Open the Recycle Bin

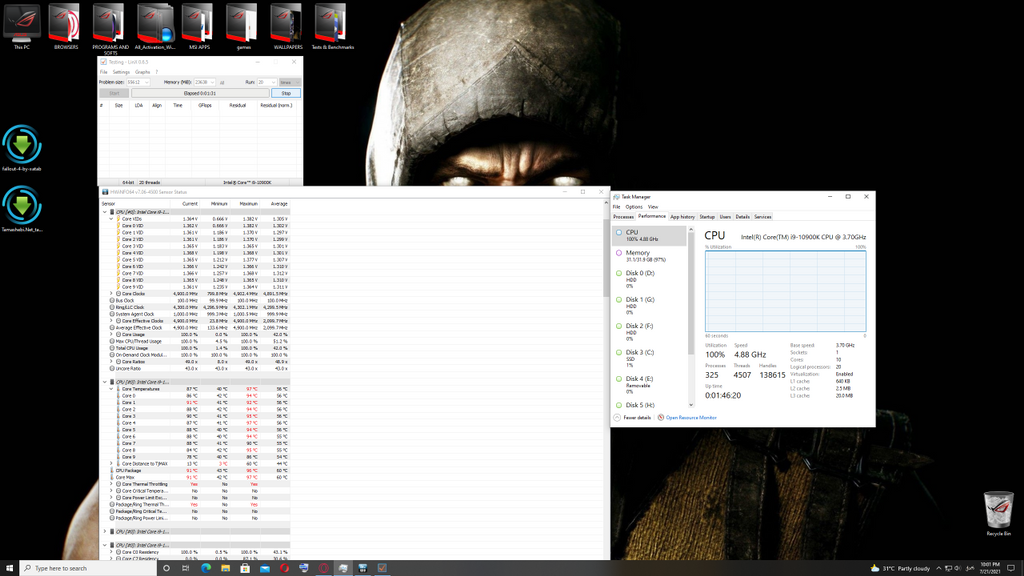[x=997, y=510]
